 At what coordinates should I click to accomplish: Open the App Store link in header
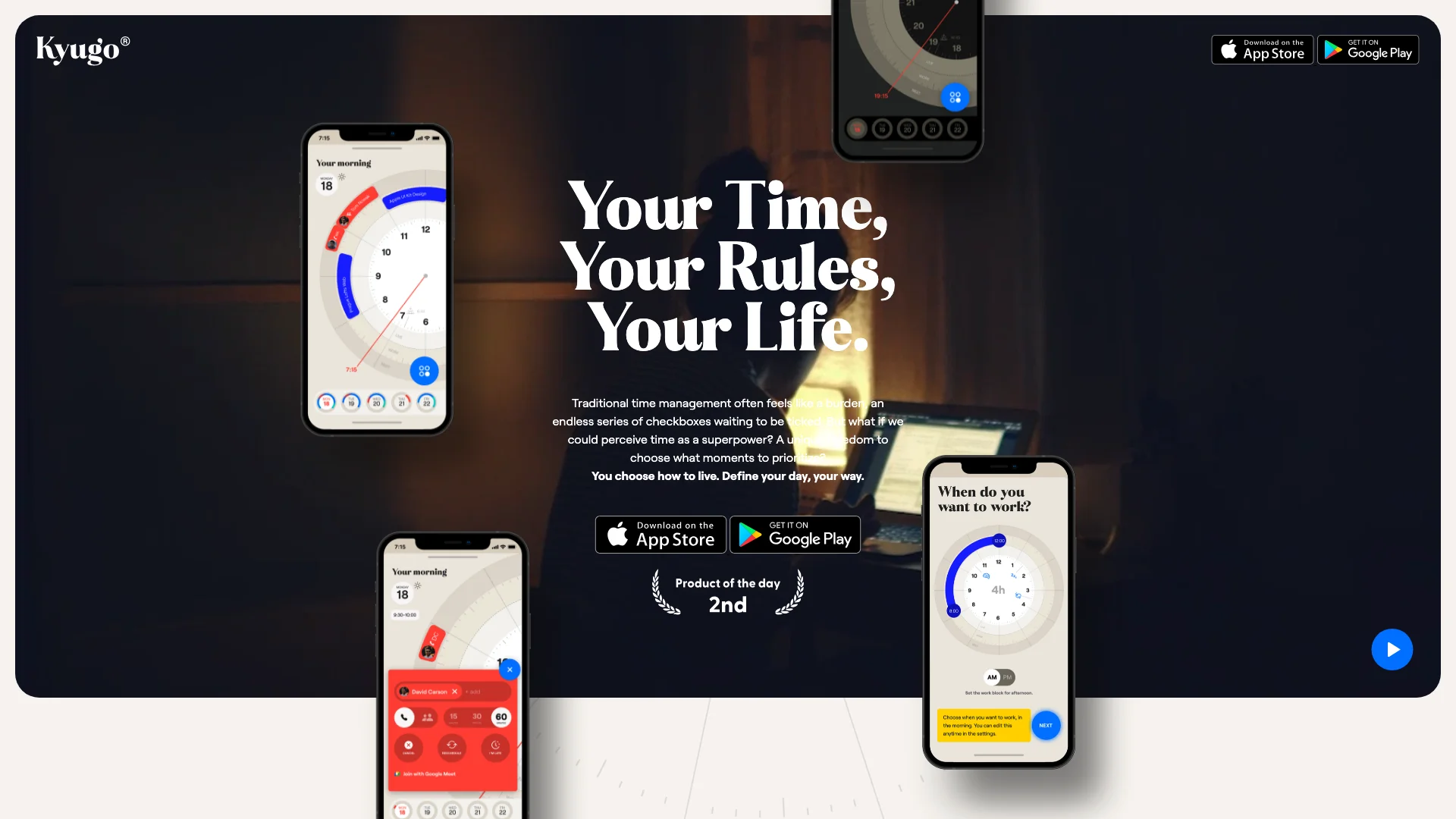click(1262, 49)
